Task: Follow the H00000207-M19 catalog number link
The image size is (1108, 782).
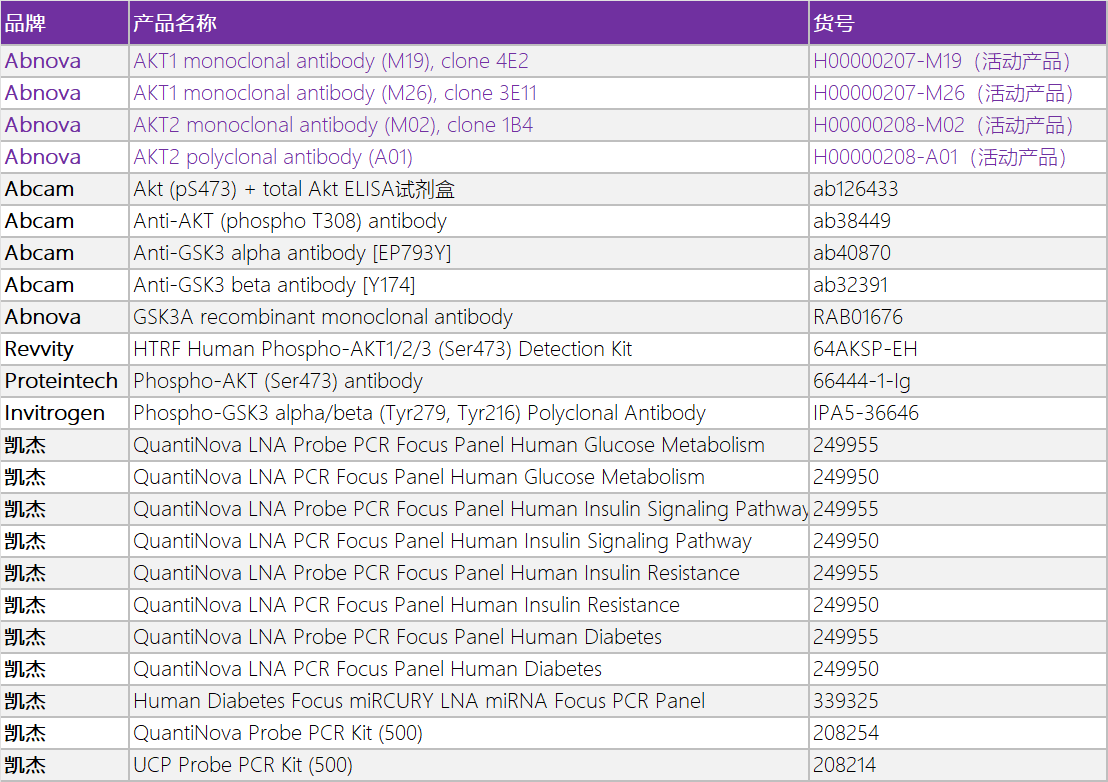Action: click(942, 61)
